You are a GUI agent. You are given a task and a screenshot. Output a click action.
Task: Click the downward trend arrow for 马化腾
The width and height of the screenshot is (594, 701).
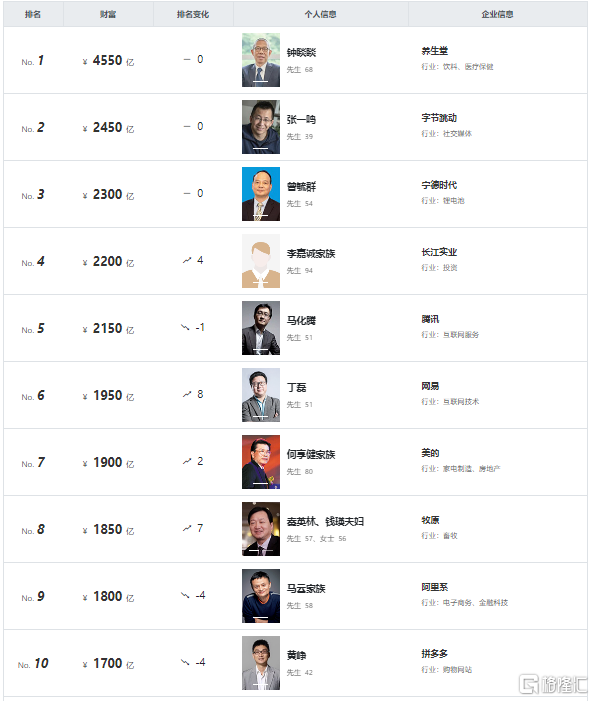pyautogui.click(x=185, y=327)
